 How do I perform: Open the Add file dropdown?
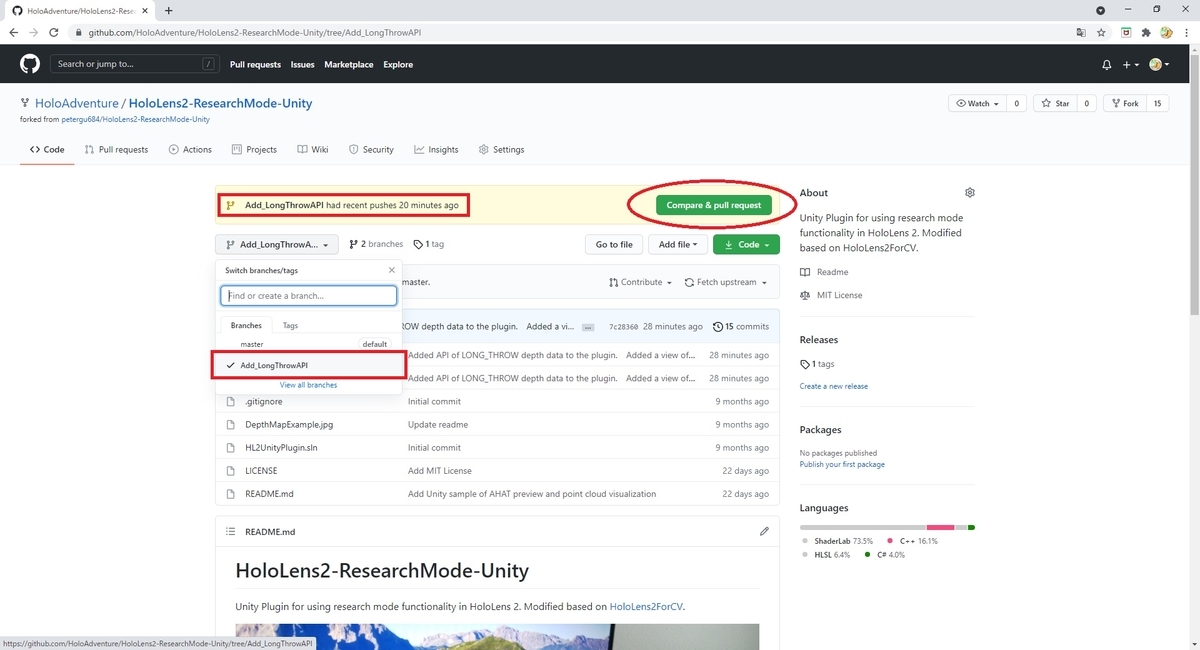[678, 244]
